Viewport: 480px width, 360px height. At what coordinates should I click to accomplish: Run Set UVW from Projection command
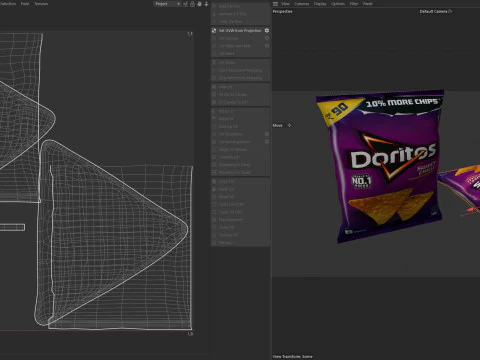(240, 30)
